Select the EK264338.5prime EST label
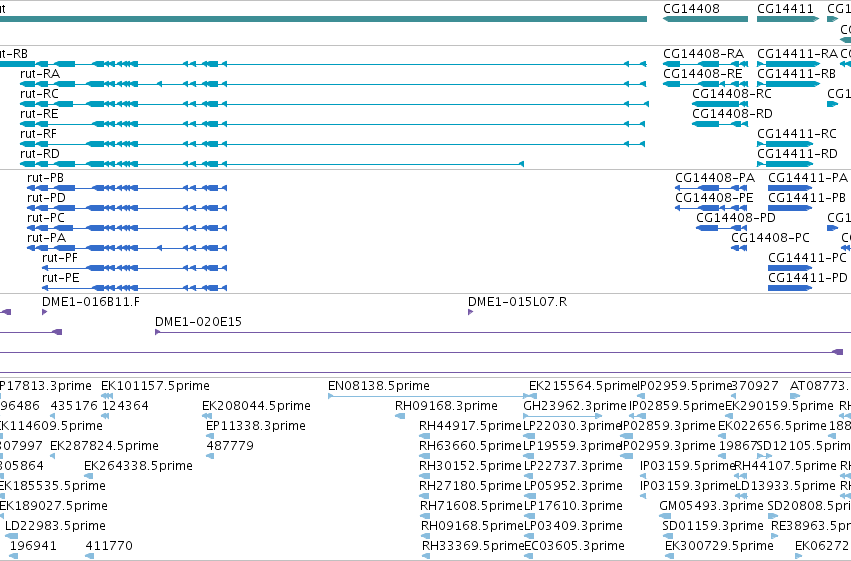 point(138,467)
